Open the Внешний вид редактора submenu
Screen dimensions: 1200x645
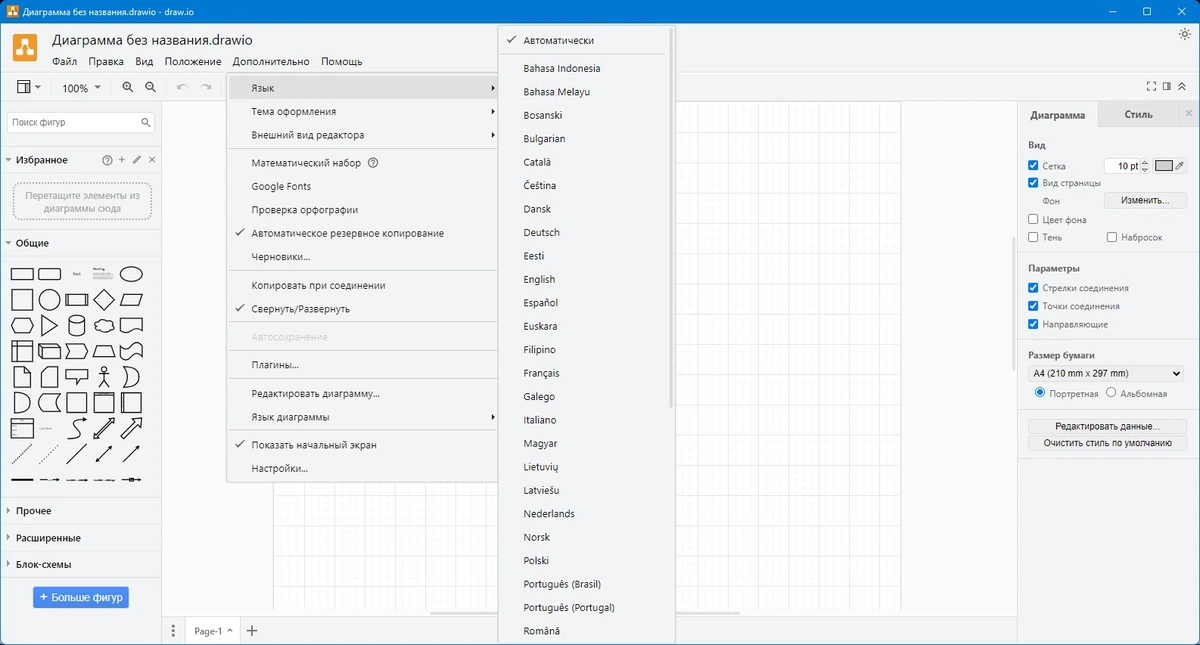363,135
